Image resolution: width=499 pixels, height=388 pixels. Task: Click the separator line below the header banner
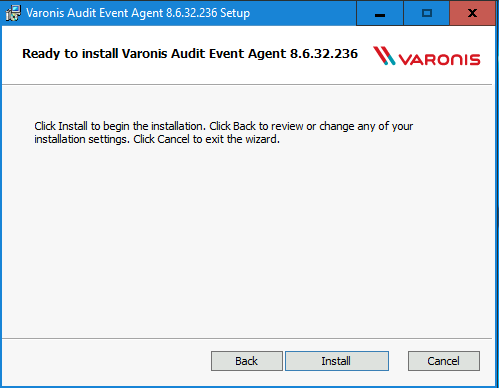(x=247, y=85)
